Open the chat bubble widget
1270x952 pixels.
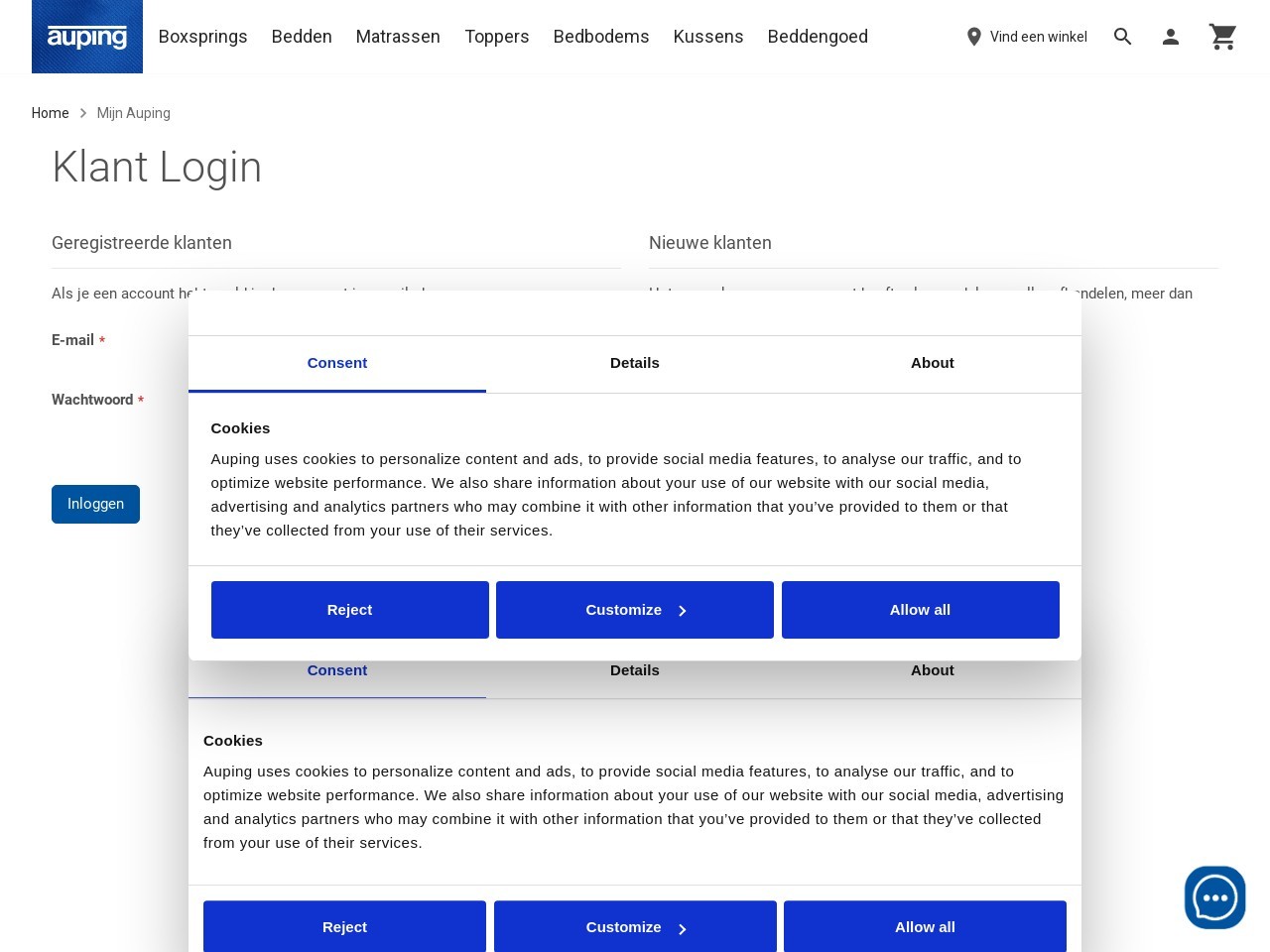tap(1214, 897)
